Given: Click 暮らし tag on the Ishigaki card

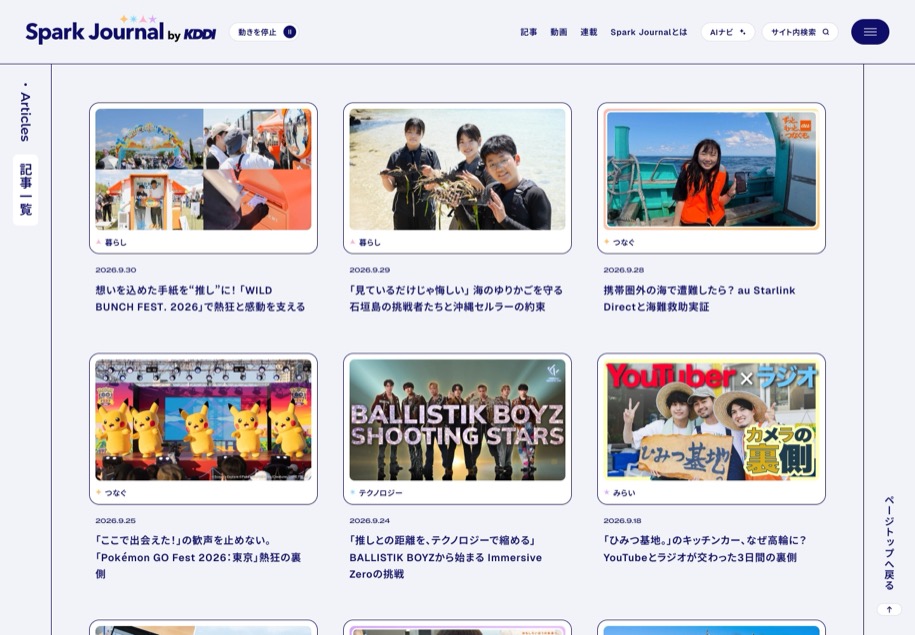Looking at the screenshot, I should (x=365, y=242).
